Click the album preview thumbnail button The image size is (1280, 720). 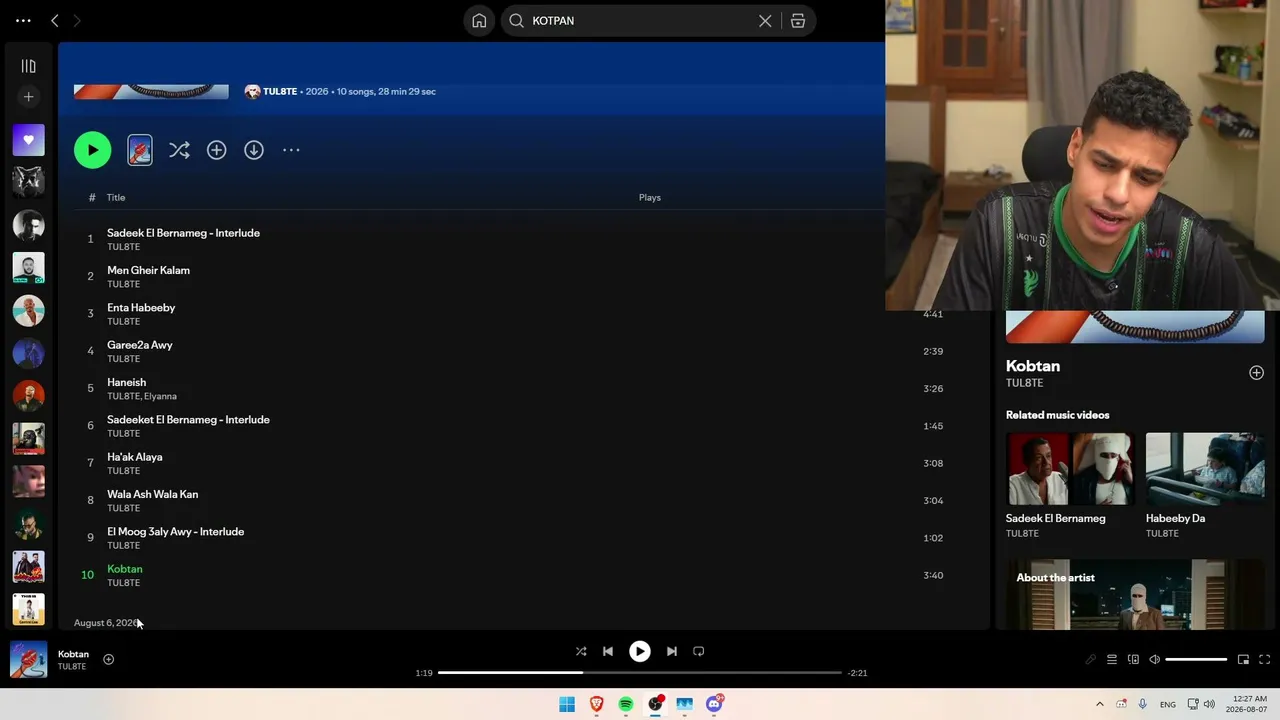coord(140,150)
